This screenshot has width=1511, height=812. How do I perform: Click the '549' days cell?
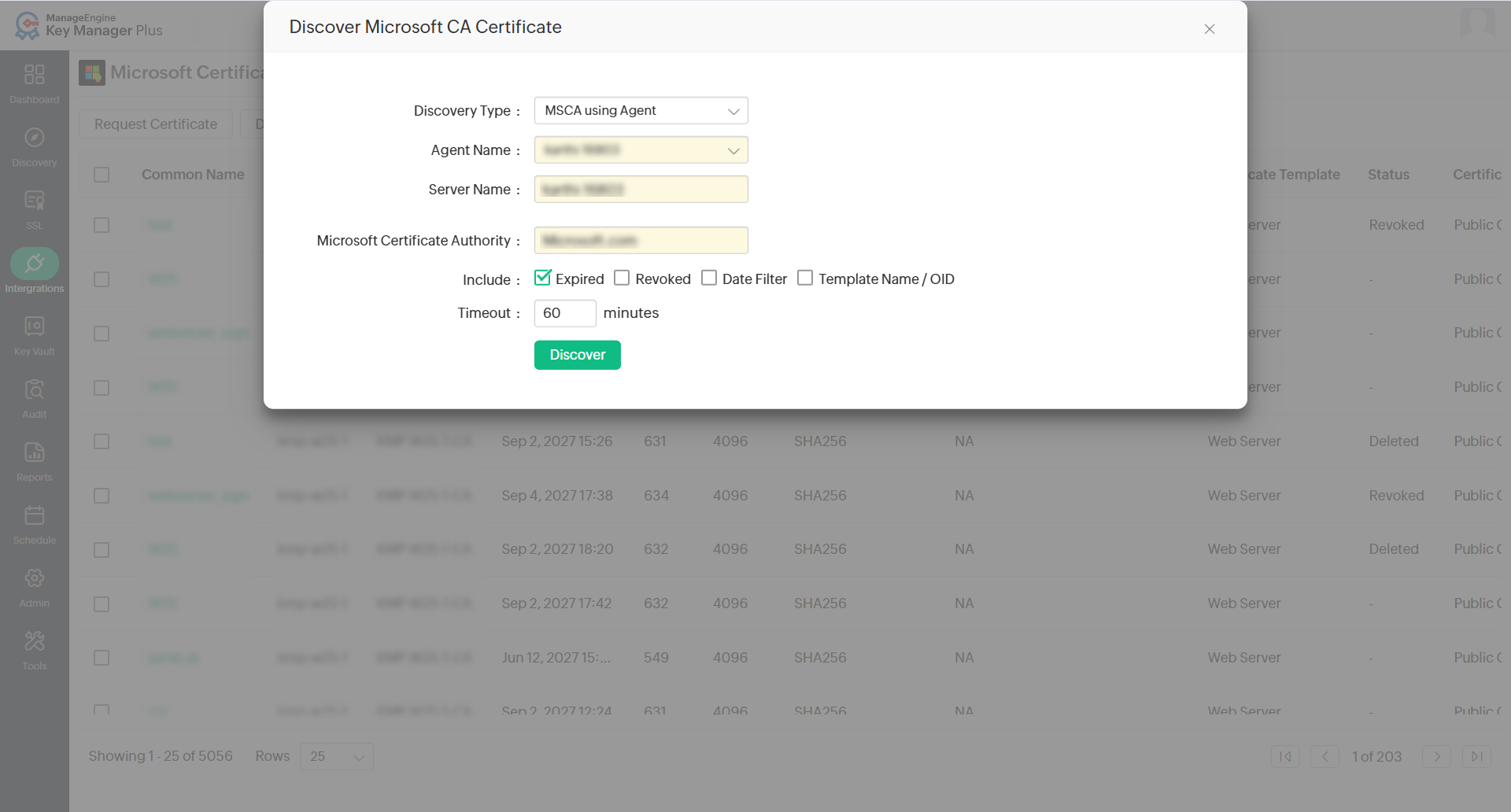coord(656,658)
